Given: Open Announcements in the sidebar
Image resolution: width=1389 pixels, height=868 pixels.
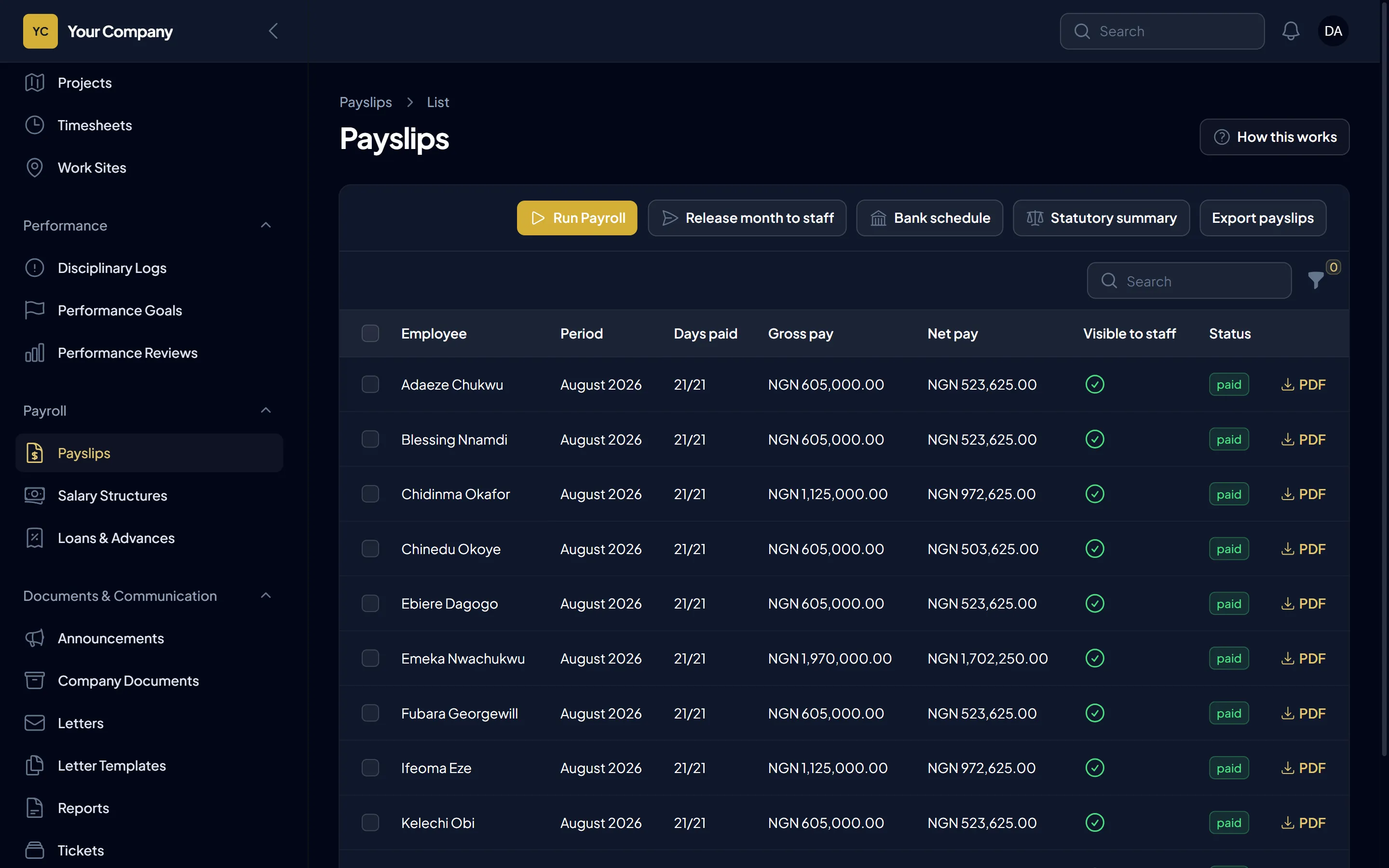Looking at the screenshot, I should tap(149, 638).
